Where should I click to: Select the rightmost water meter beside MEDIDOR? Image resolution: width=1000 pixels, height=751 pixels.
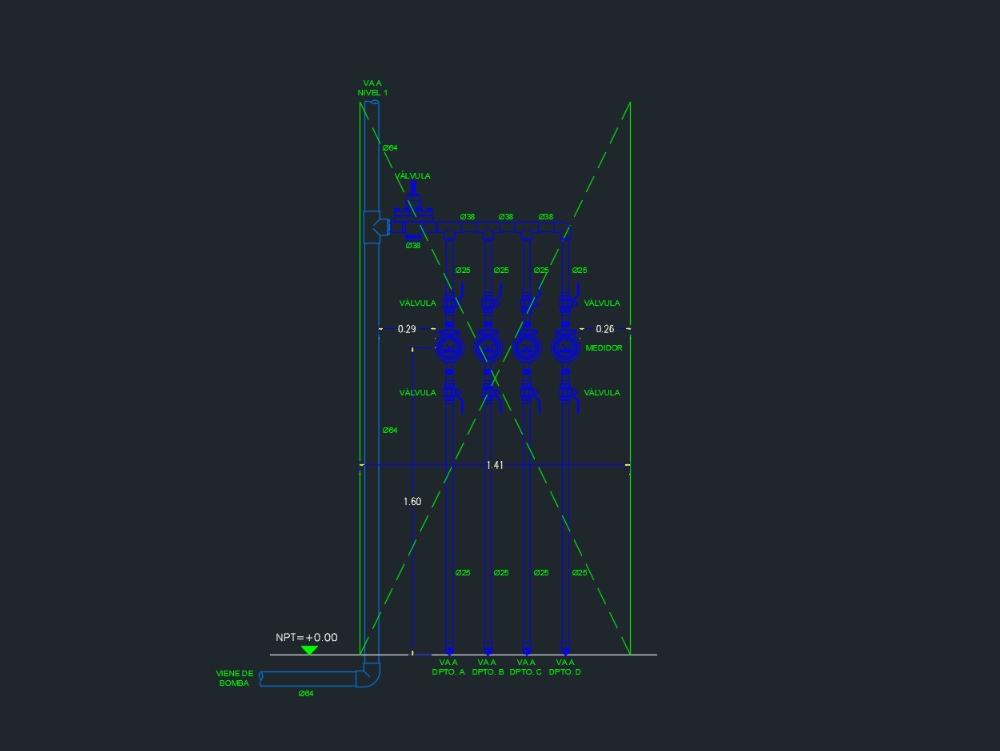click(565, 347)
